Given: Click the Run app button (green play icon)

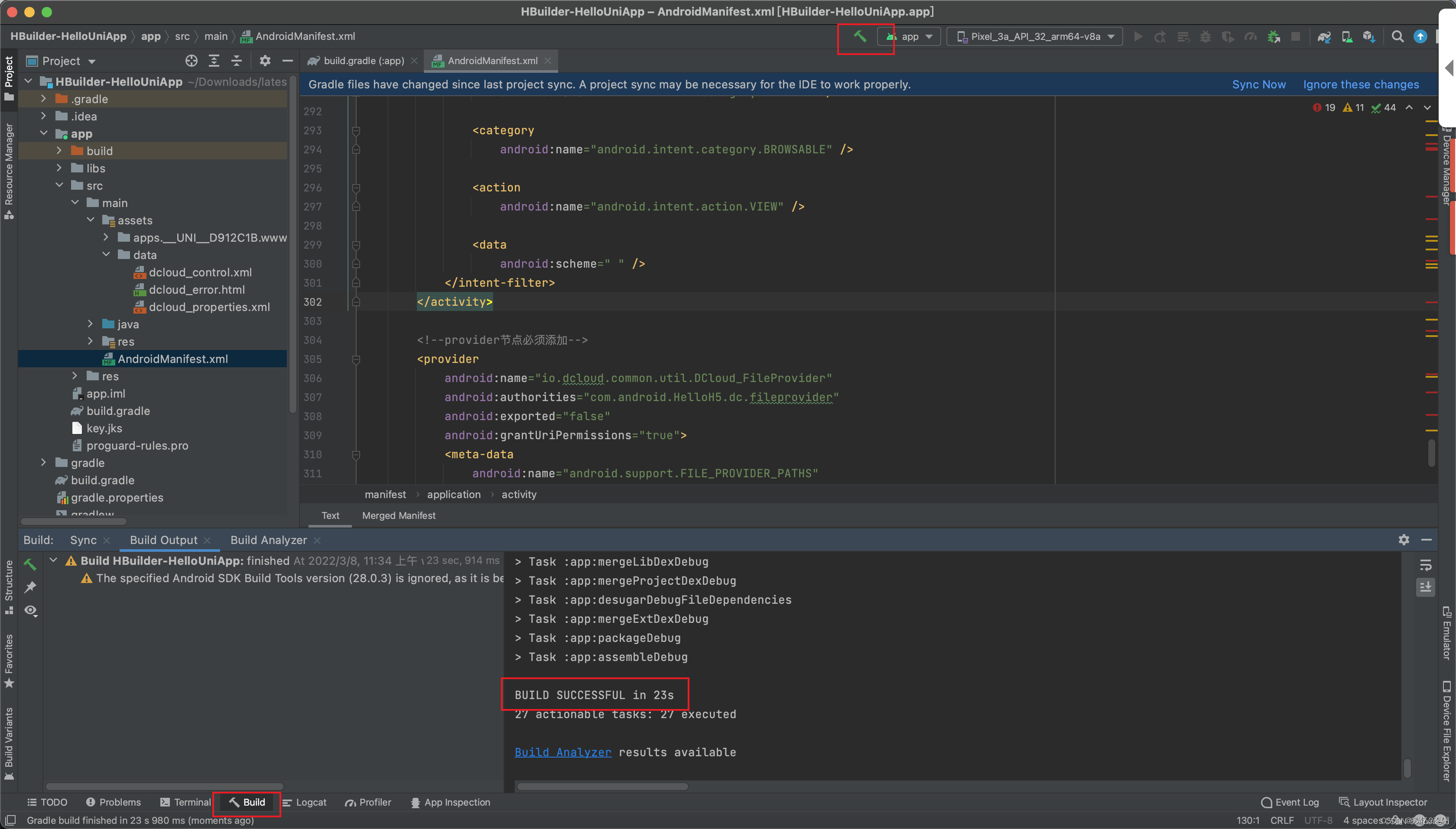Looking at the screenshot, I should coord(1139,37).
